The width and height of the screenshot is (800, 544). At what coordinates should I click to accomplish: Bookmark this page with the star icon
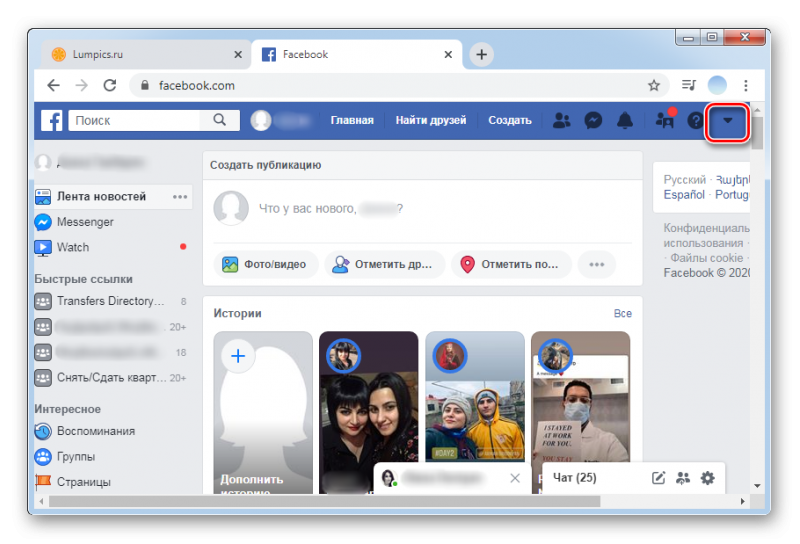pyautogui.click(x=654, y=85)
